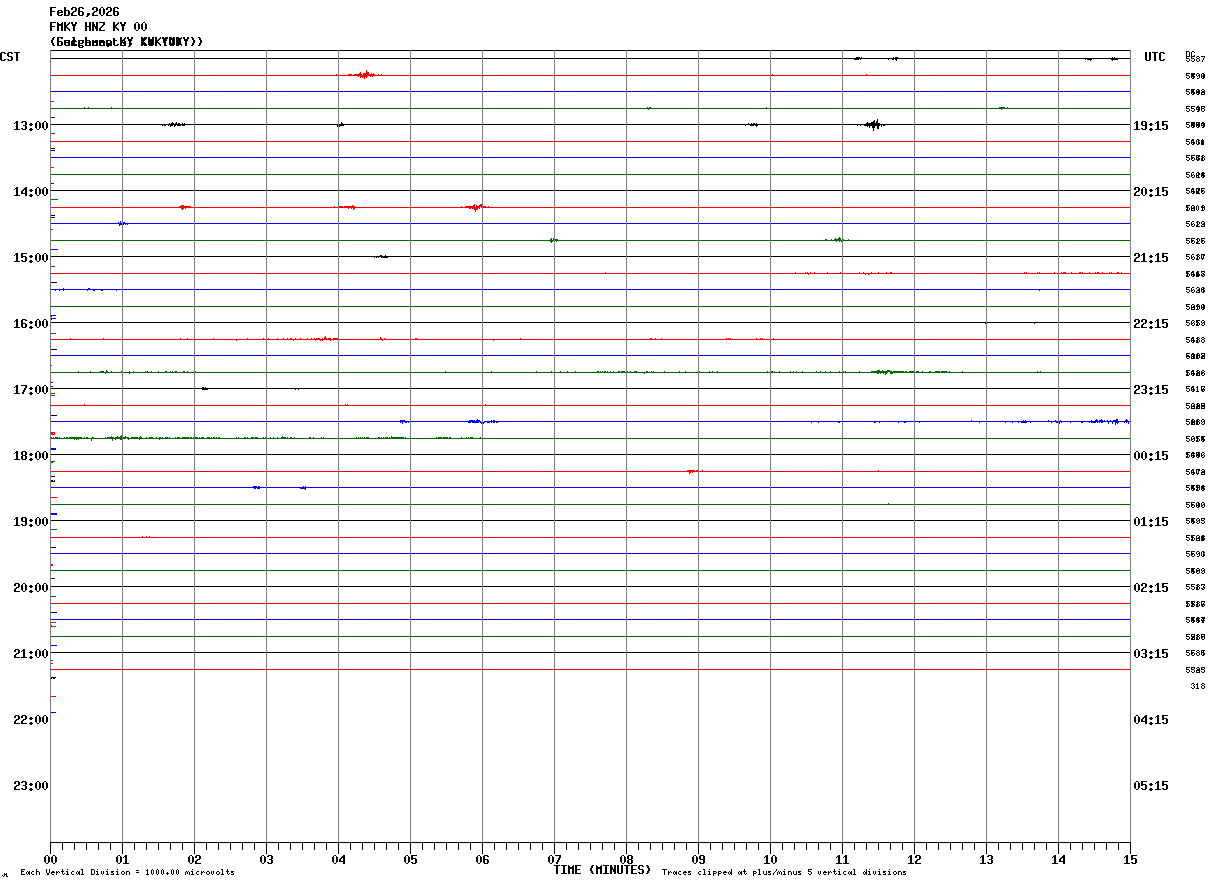Viewport: 1210px width, 886px height.
Task: Click the 18:00 CST time label
Action: click(30, 455)
